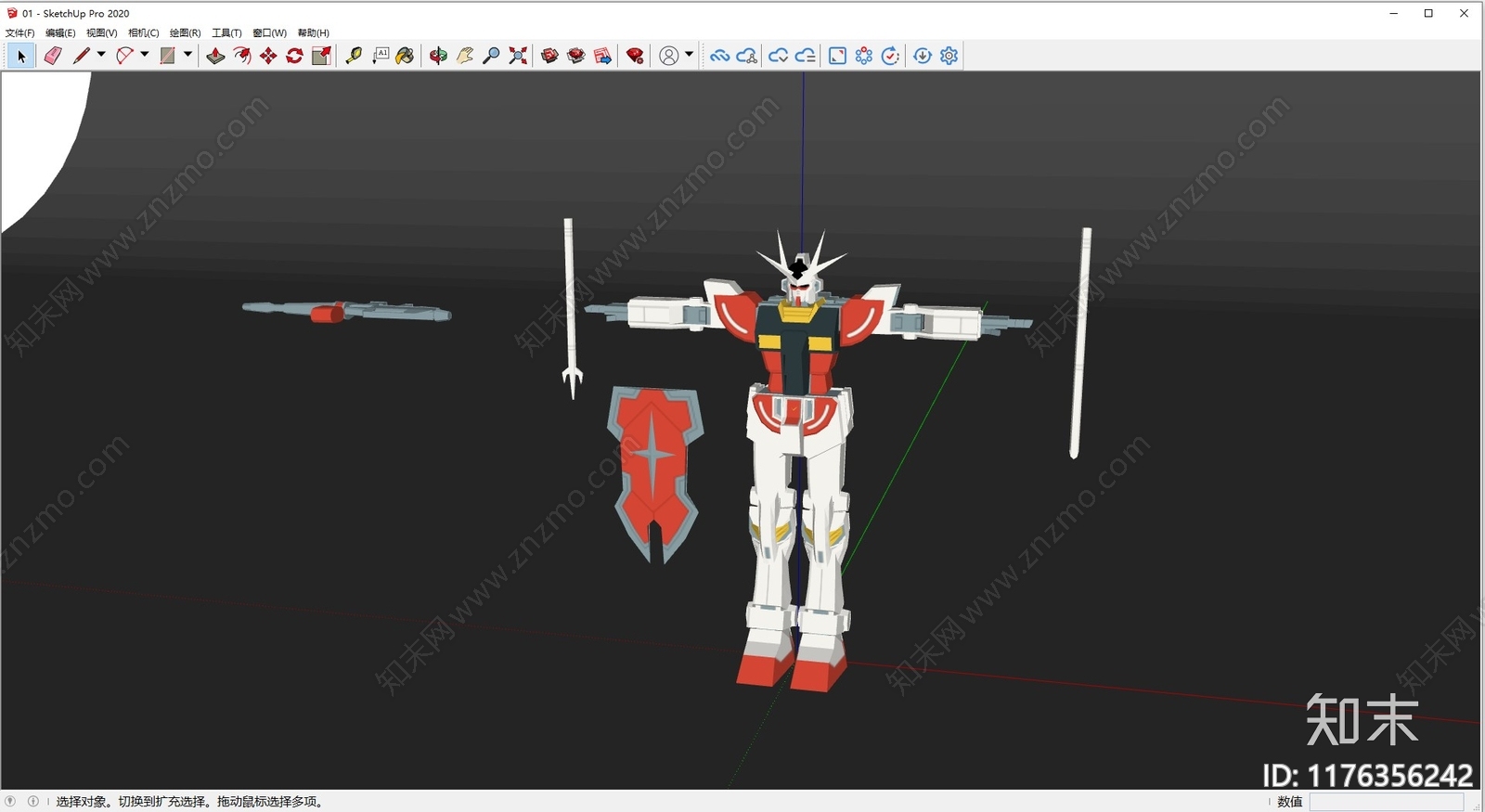Image resolution: width=1485 pixels, height=812 pixels.
Task: Select the Scale tool
Action: (x=321, y=56)
